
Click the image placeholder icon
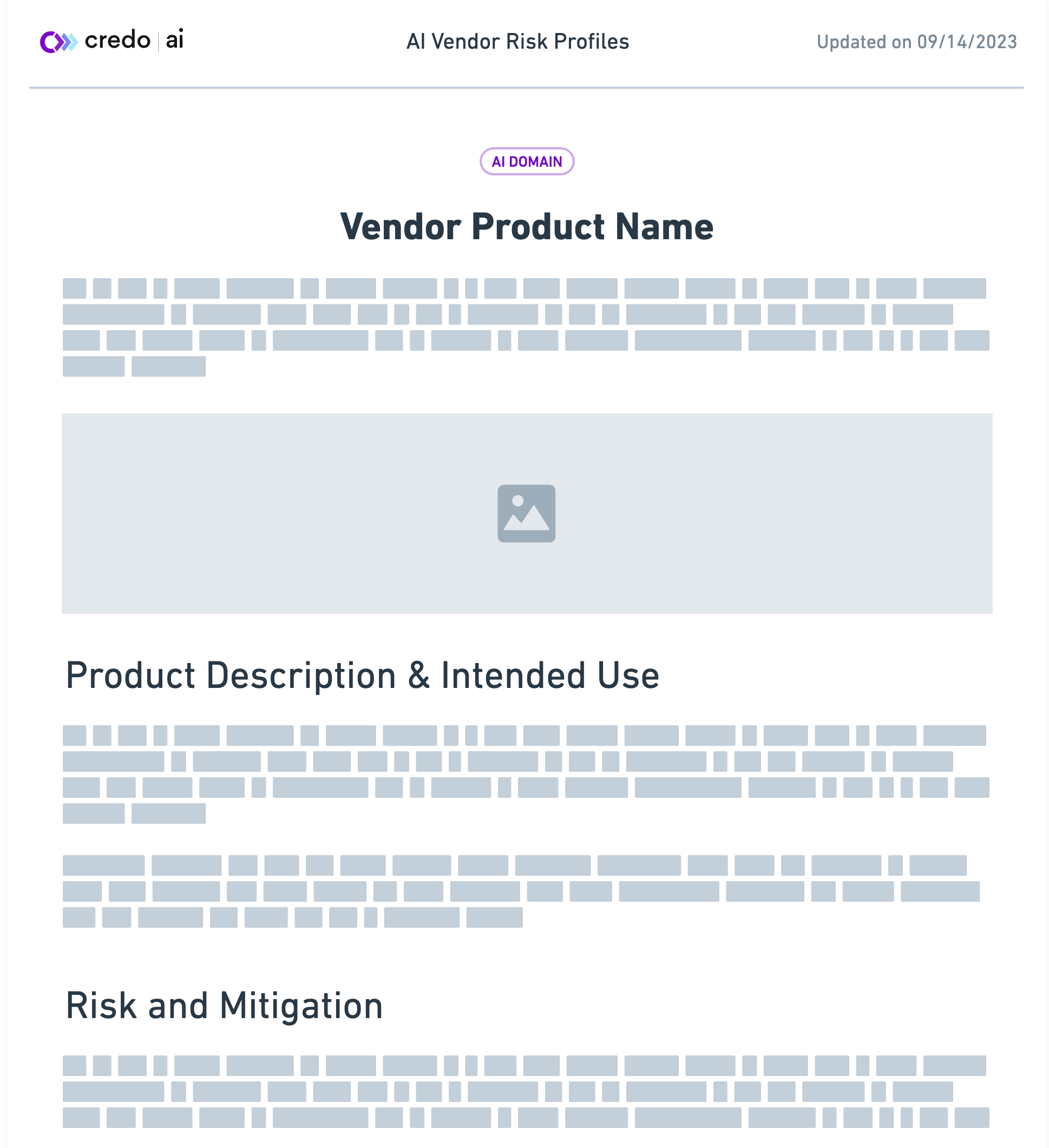(526, 514)
